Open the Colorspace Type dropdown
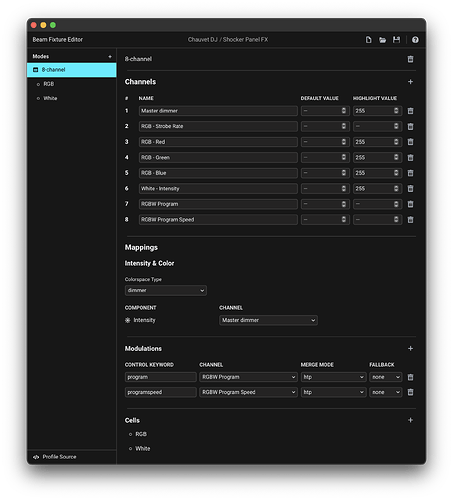The image size is (453, 500). click(166, 290)
